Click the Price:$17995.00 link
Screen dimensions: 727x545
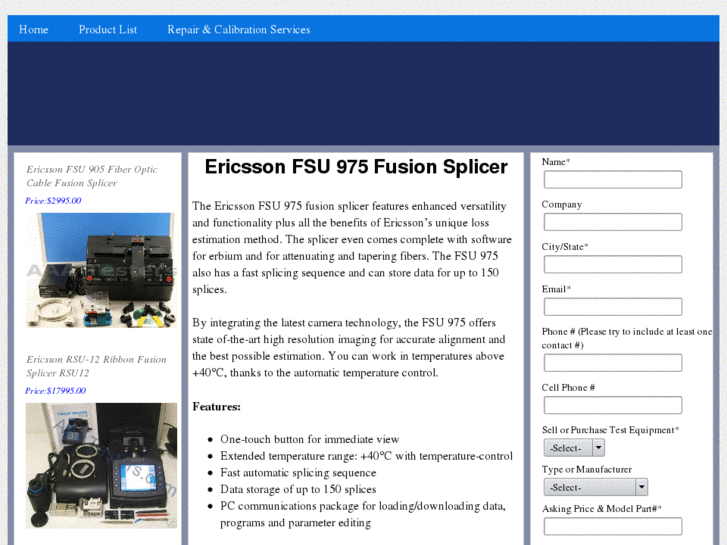(55, 391)
